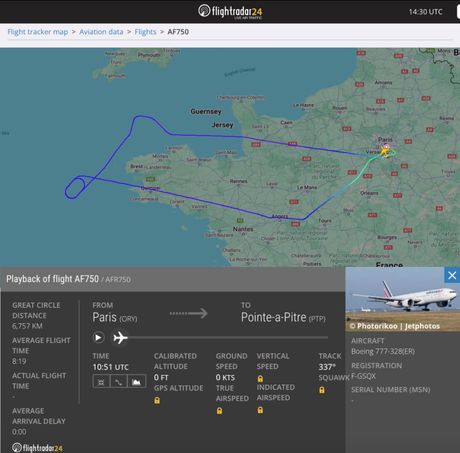Click the F-GSQX registration text
The height and width of the screenshot is (453, 460).
pyautogui.click(x=363, y=376)
